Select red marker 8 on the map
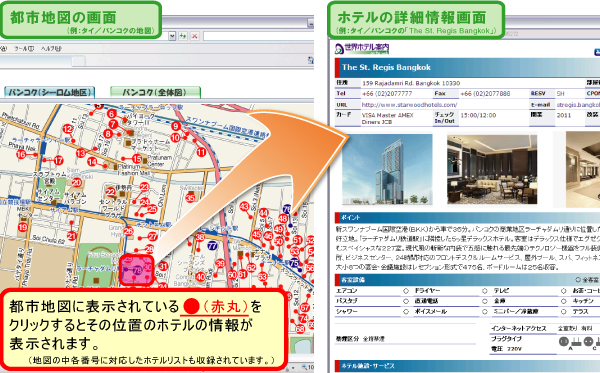 108,134
